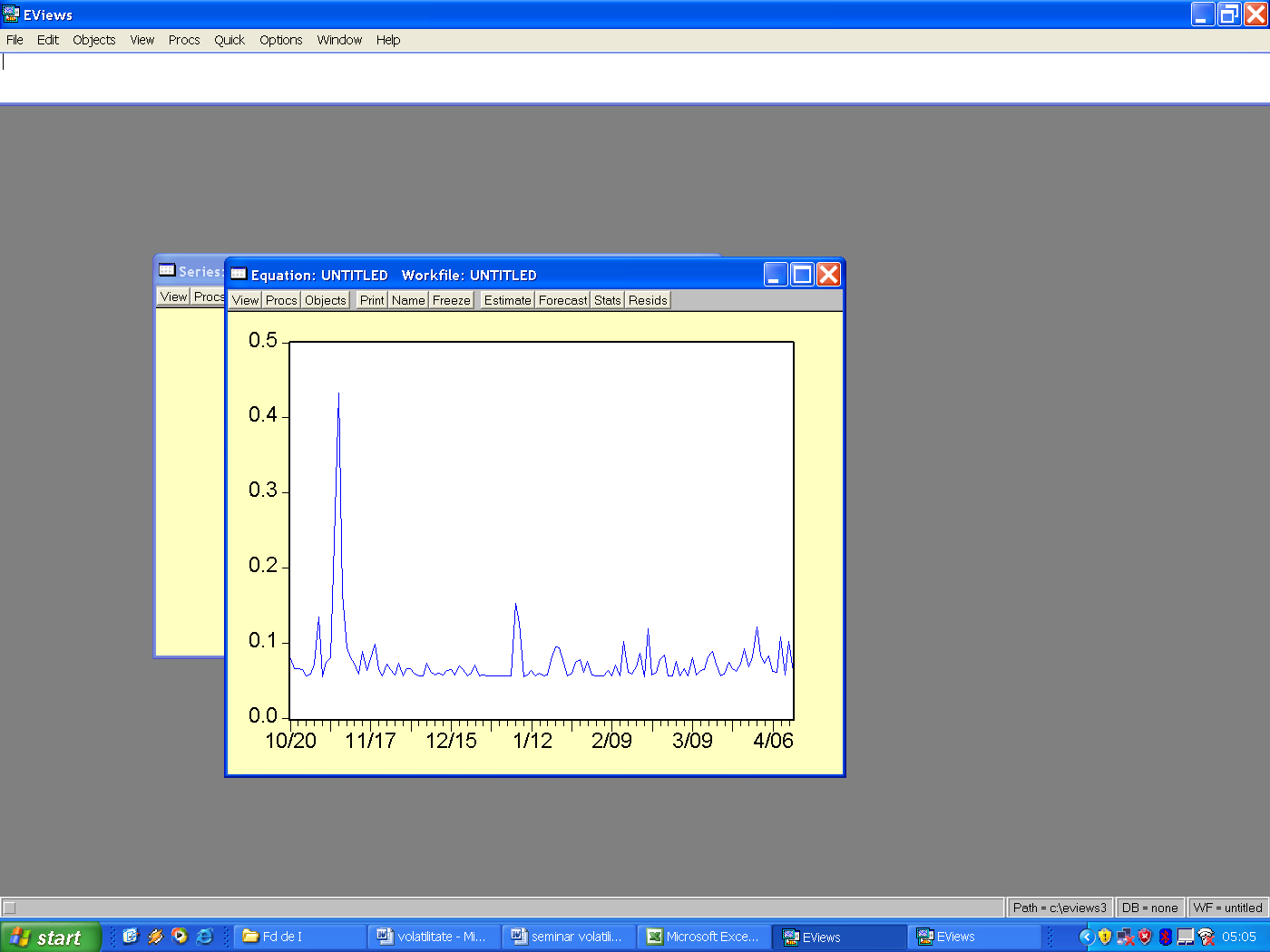Click Procs button in Equation window
This screenshot has width=1270, height=952.
(281, 300)
